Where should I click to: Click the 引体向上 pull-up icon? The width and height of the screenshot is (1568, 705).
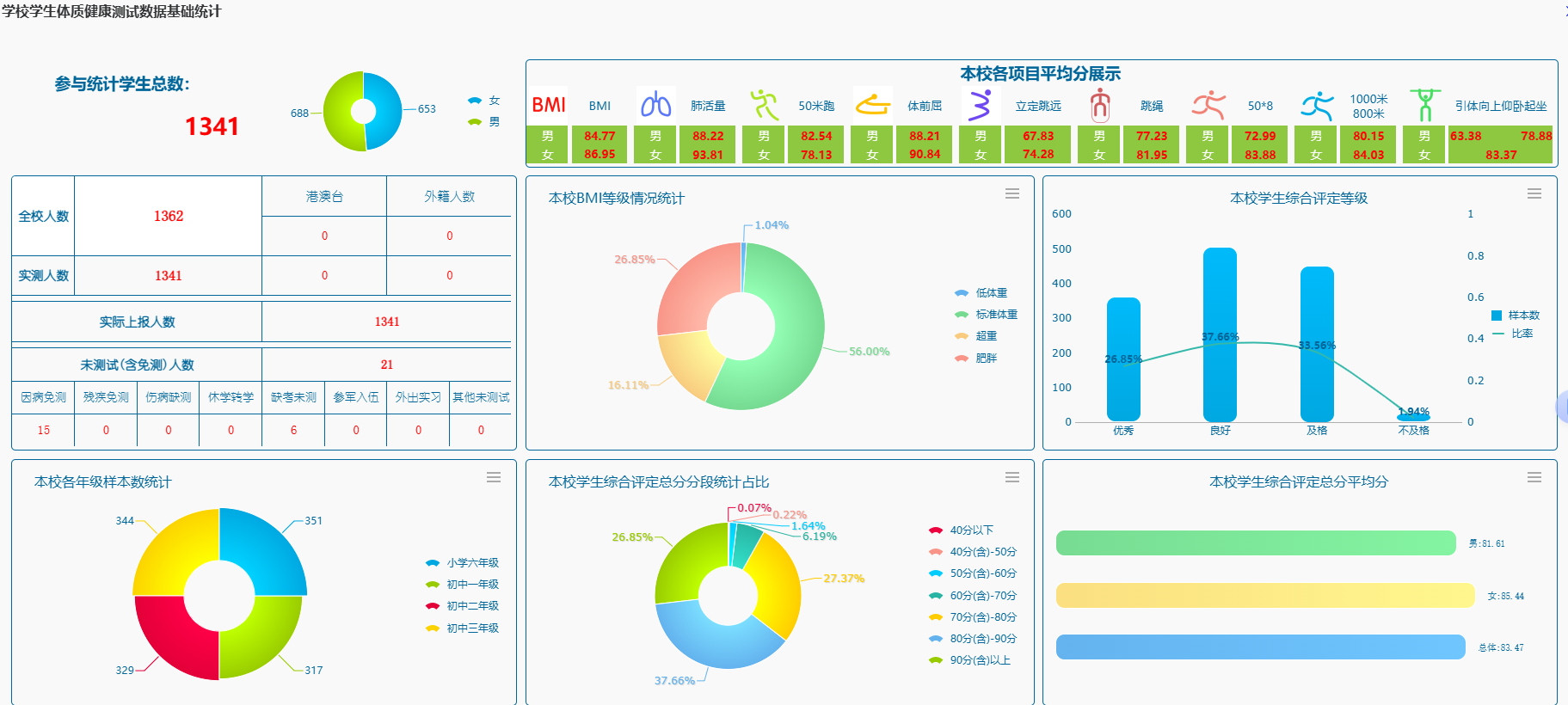coord(1424,105)
